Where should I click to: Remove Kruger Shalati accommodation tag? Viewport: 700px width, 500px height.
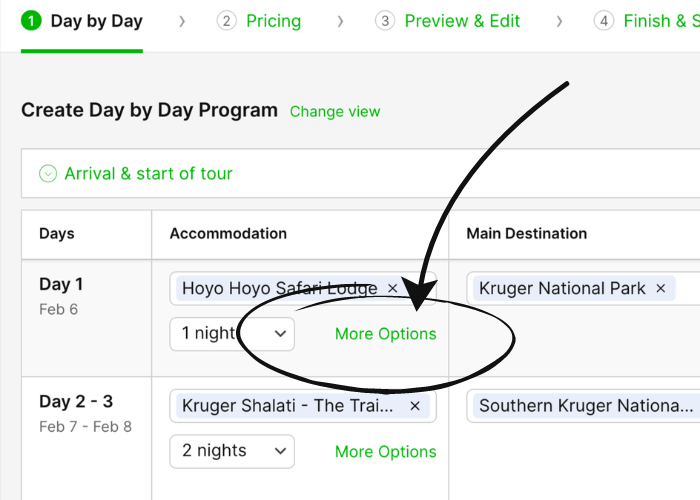(415, 407)
